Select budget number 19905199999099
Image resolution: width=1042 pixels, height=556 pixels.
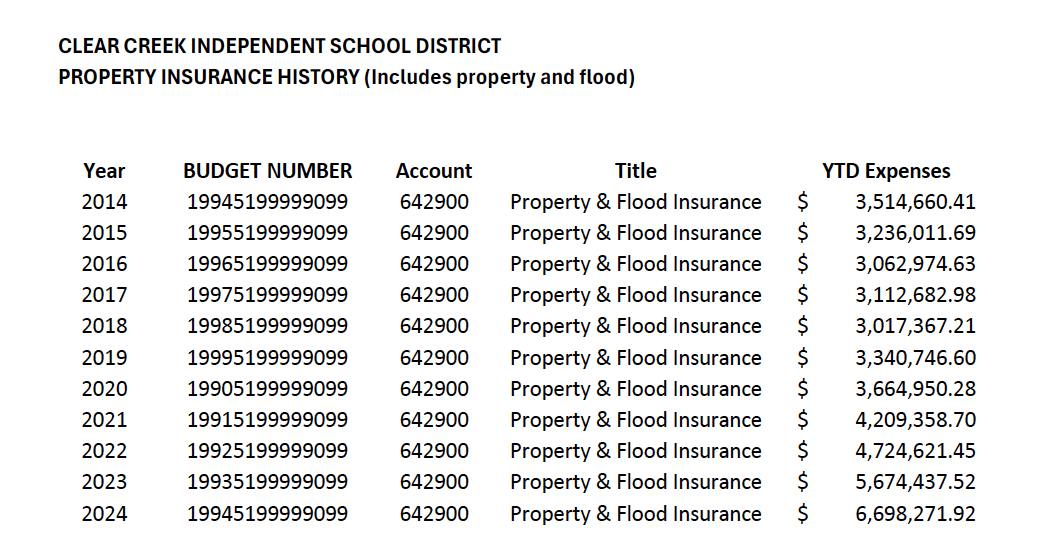(268, 389)
